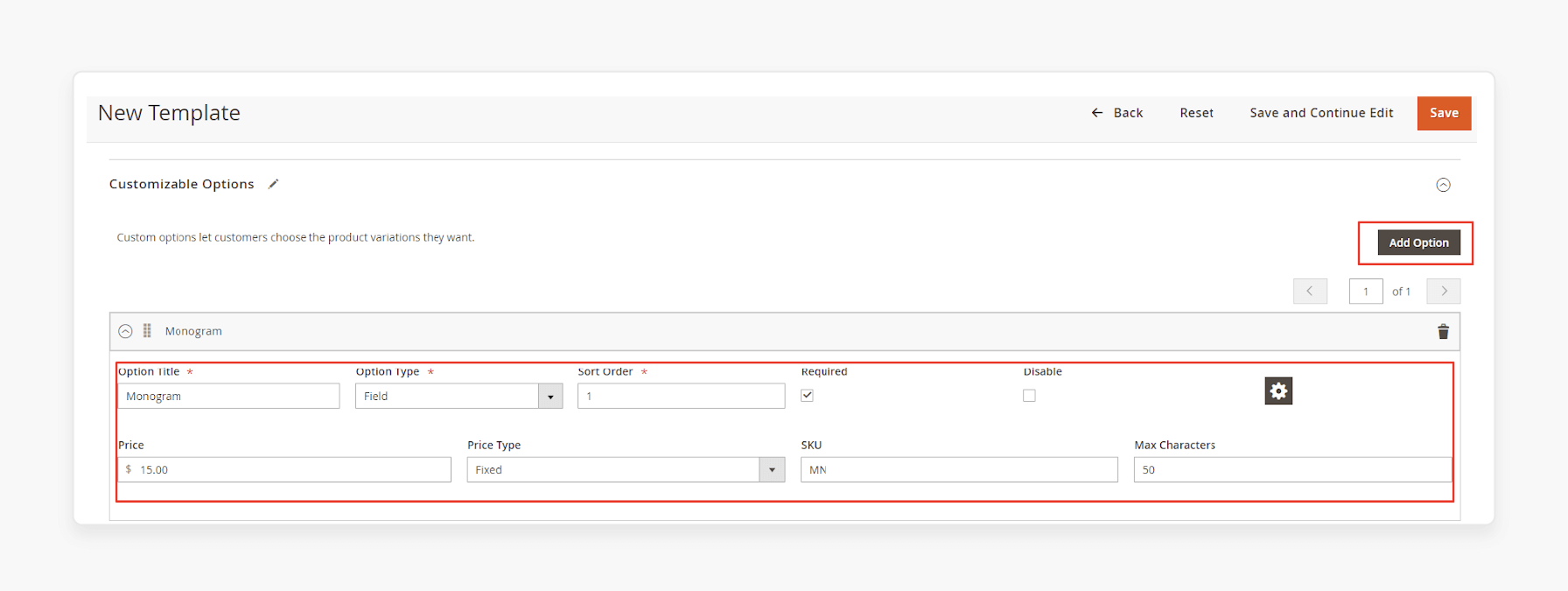
Task: Click the Add Option button
Action: (x=1418, y=243)
